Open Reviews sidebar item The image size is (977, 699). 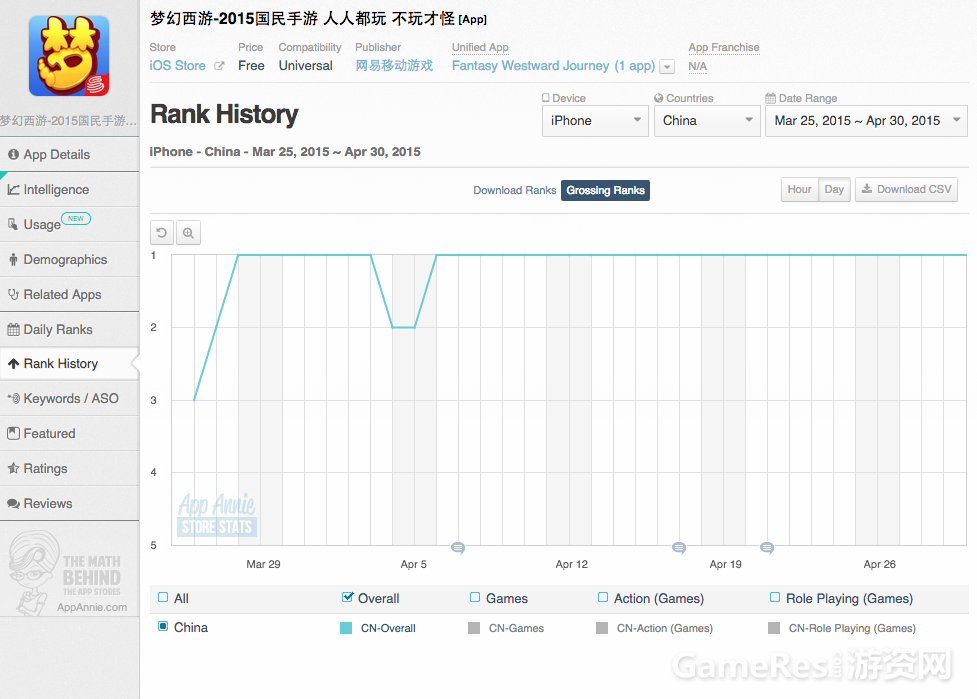pyautogui.click(x=69, y=503)
